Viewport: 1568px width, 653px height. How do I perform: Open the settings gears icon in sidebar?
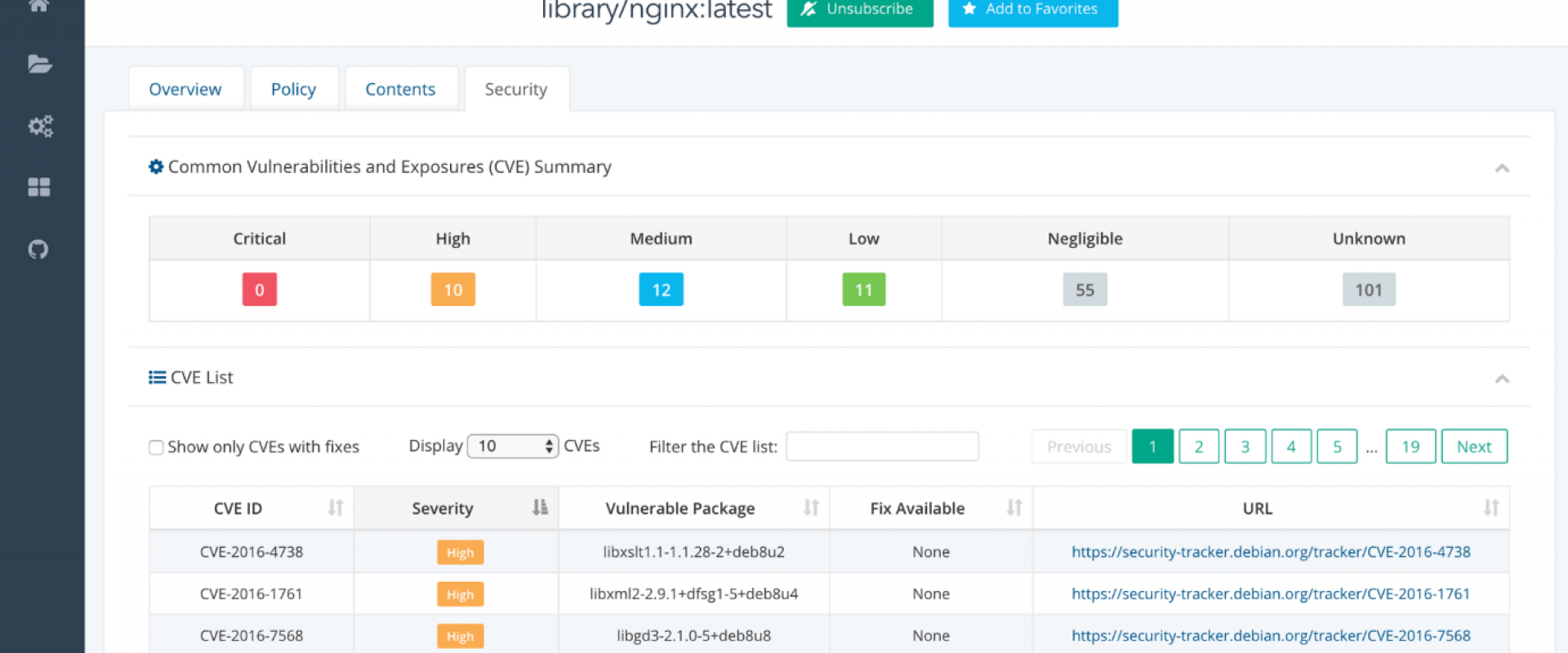coord(40,126)
